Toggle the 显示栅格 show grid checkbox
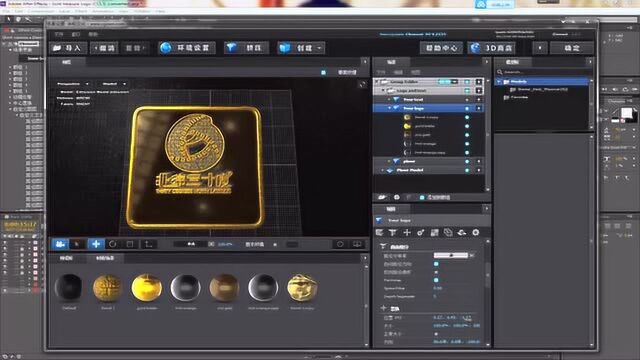The image size is (640, 360). 275,244
